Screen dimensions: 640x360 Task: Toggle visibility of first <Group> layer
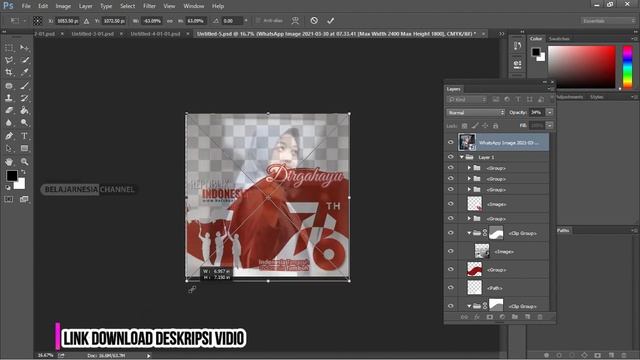tap(451, 168)
